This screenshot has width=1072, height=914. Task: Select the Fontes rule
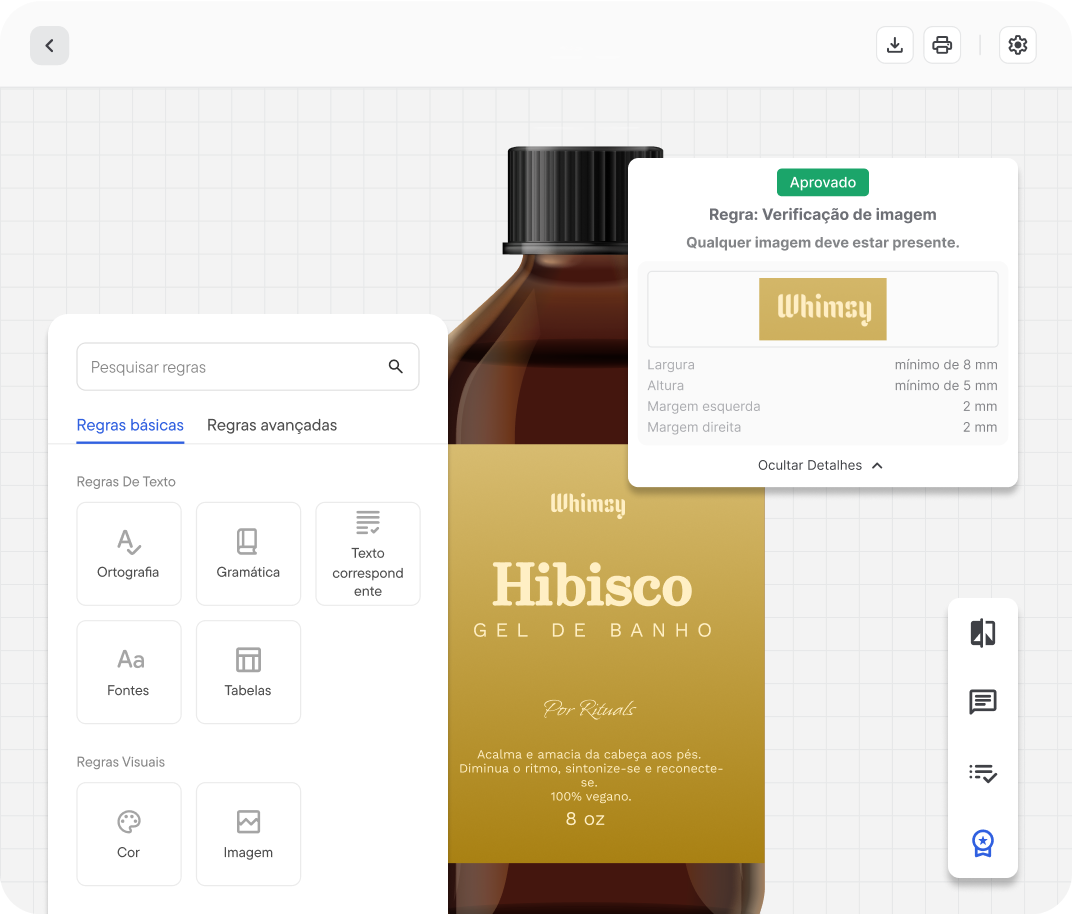129,672
